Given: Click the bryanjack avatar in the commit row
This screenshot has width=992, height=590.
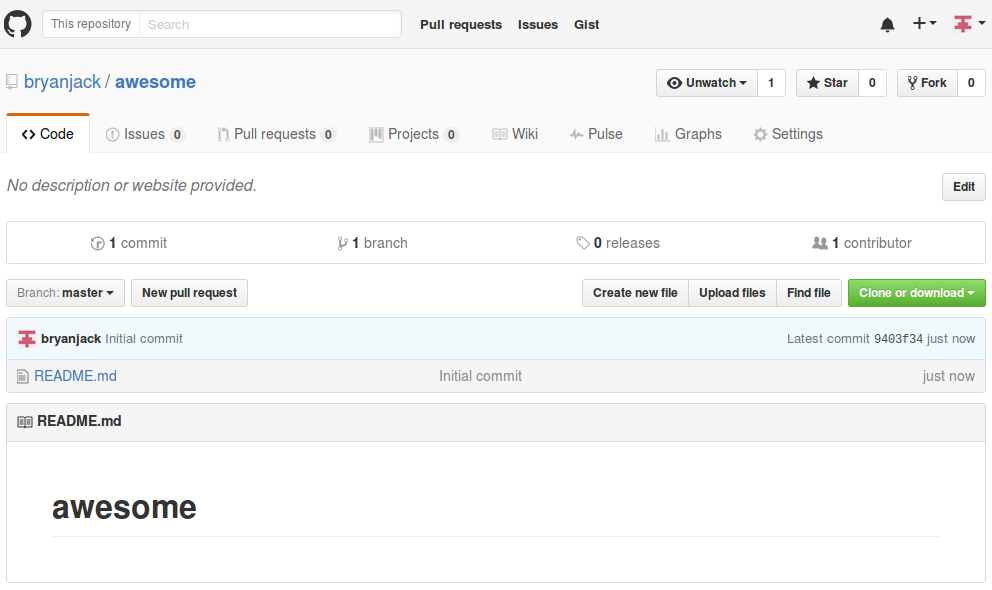Looking at the screenshot, I should [x=27, y=339].
